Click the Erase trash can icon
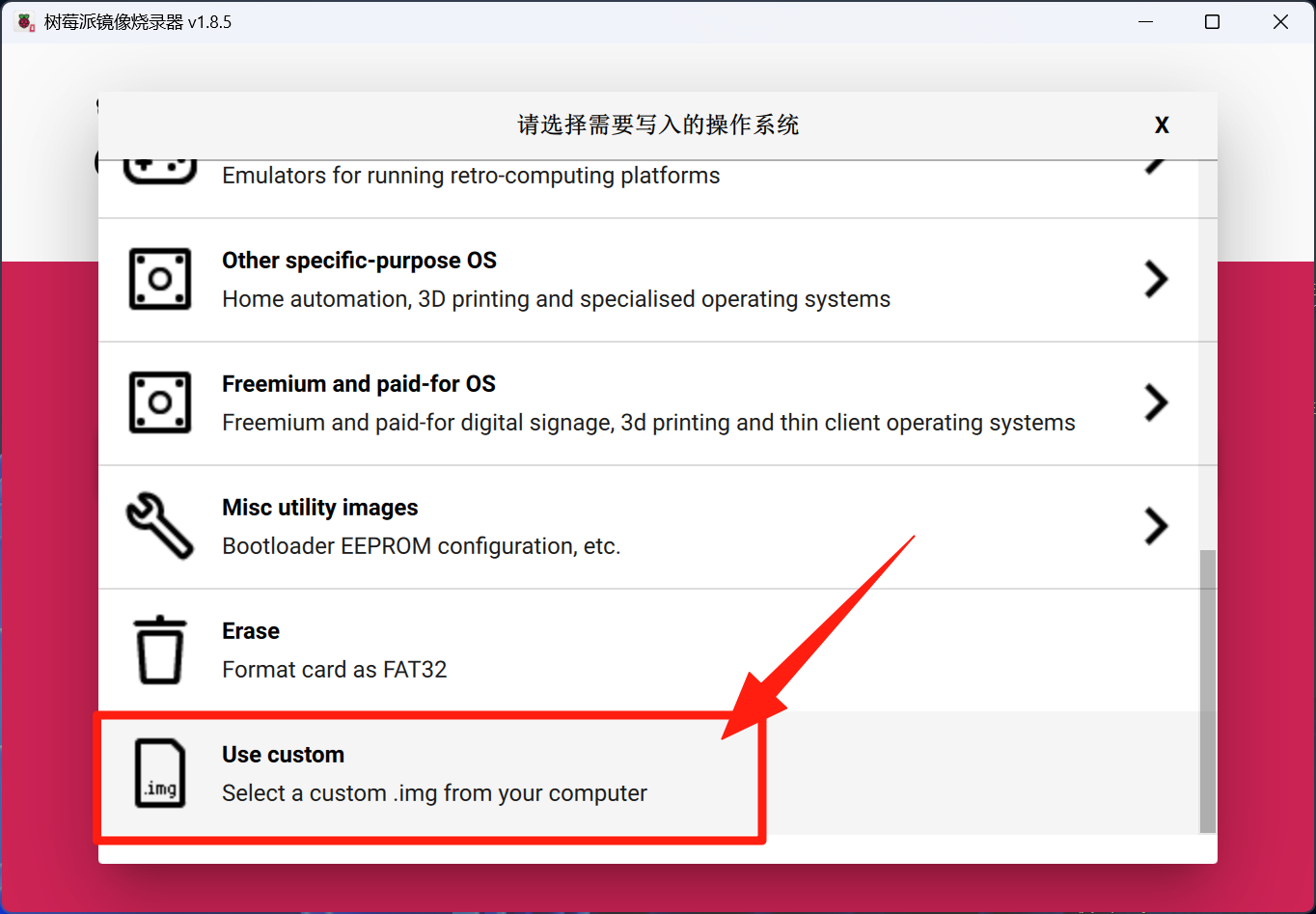This screenshot has height=914, width=1316. point(160,651)
